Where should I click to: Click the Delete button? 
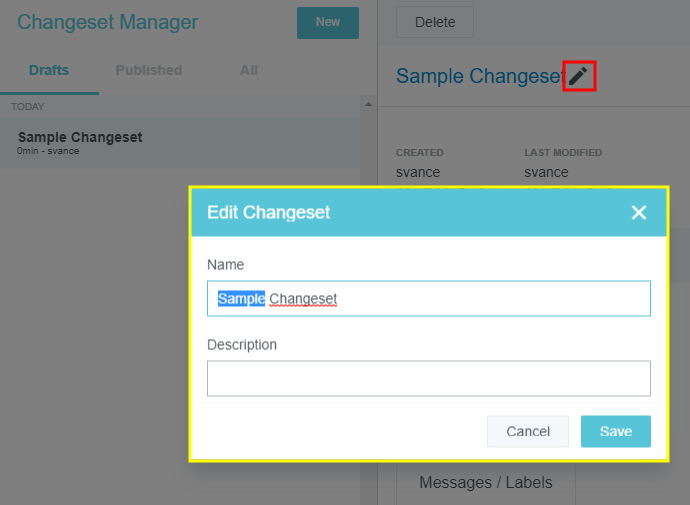tap(434, 22)
